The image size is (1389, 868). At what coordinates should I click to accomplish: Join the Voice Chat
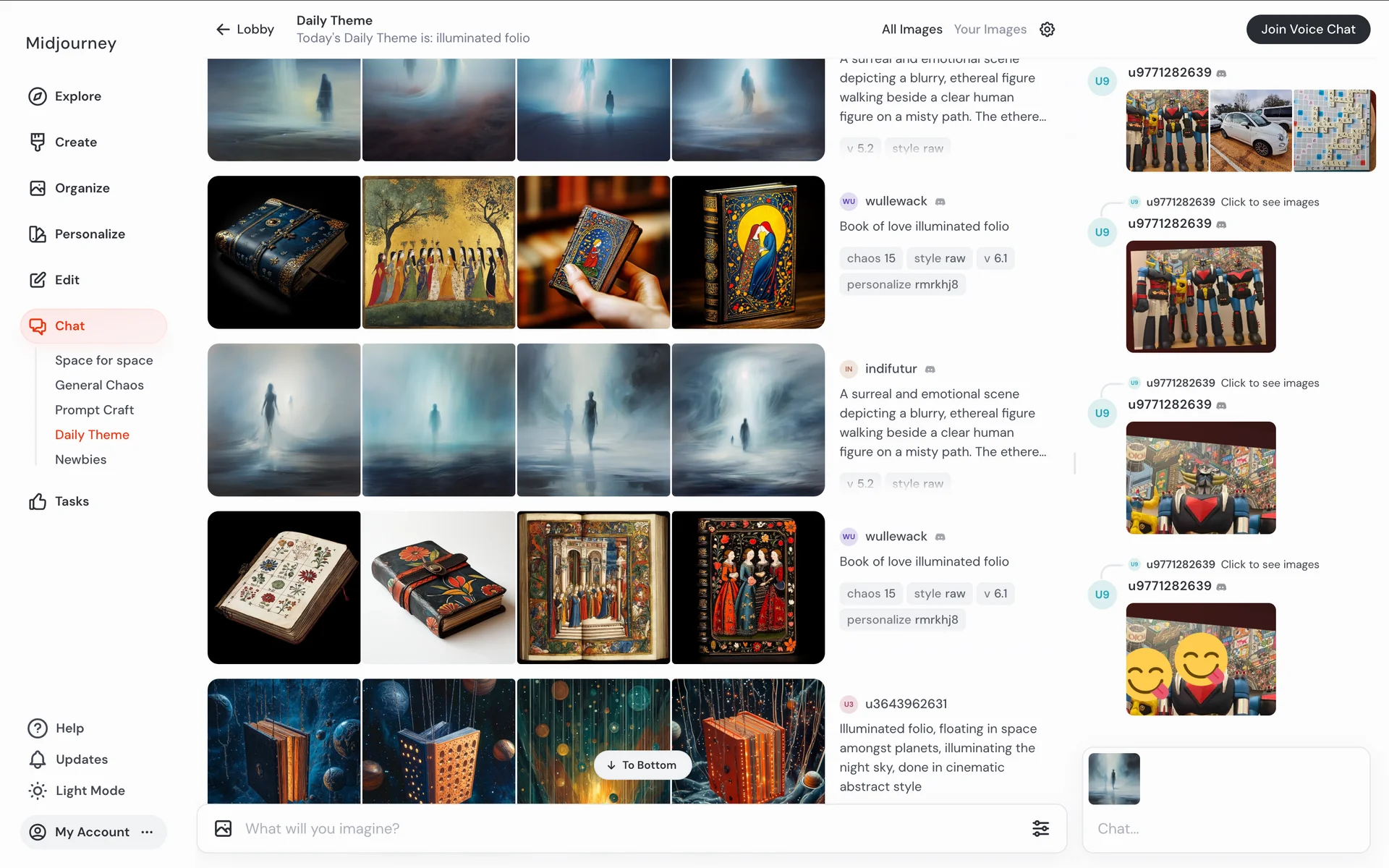[1307, 29]
